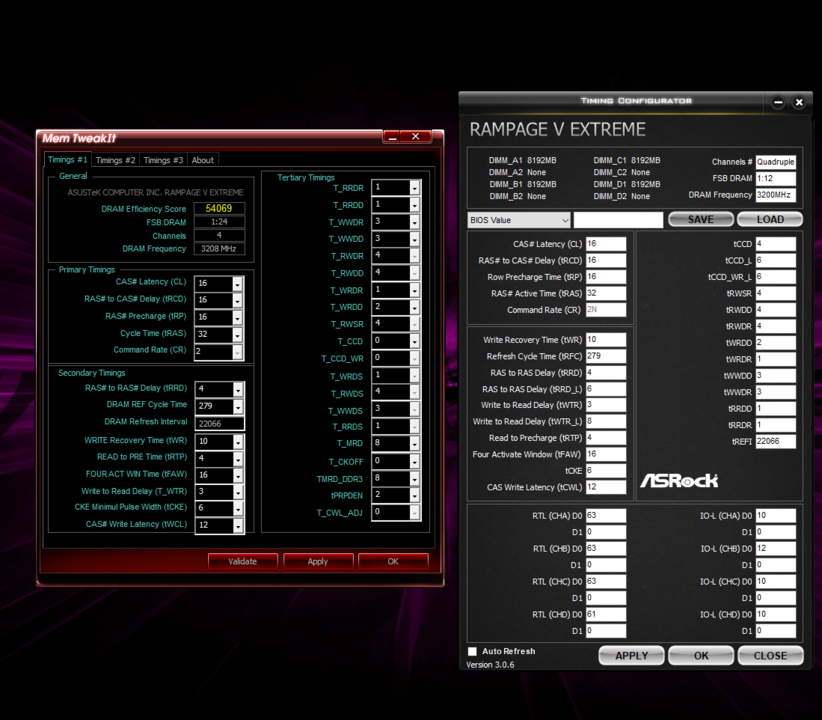Click the FSB DRAM ratio field
The width and height of the screenshot is (822, 720).
775,178
